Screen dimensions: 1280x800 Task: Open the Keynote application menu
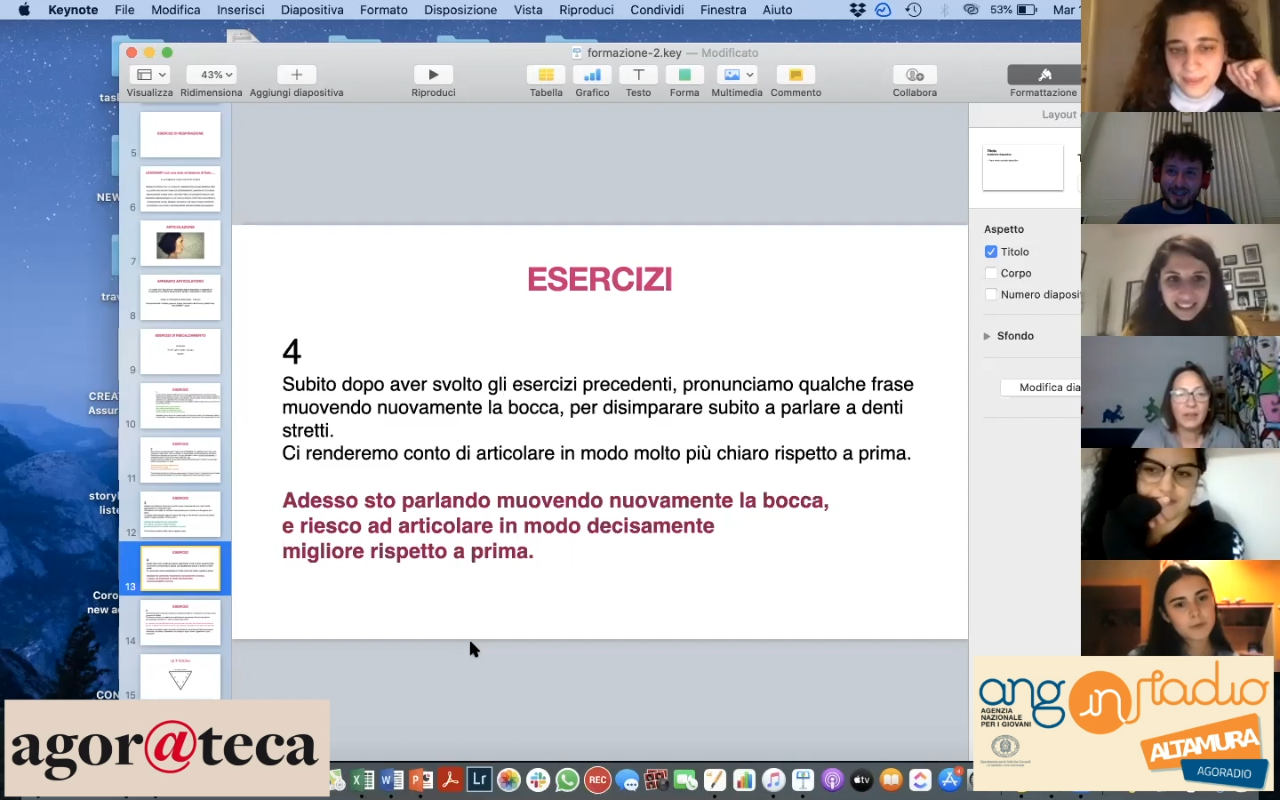point(73,10)
